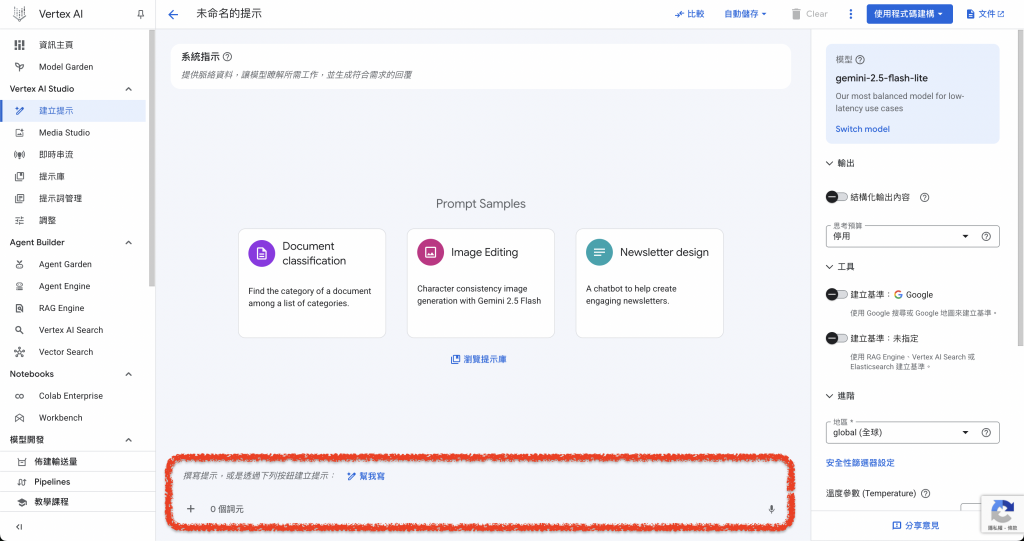
Task: Click the help icon in 地區 field
Action: coord(986,433)
